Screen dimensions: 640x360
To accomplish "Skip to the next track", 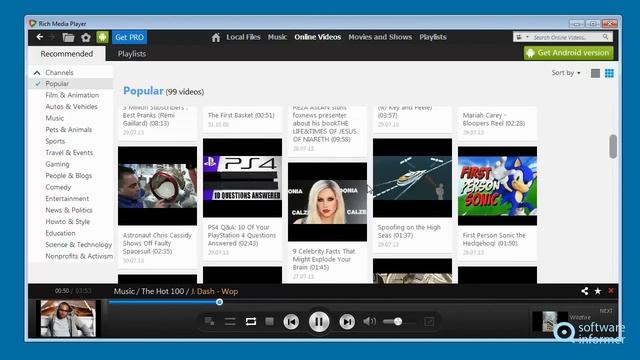I will pyautogui.click(x=347, y=322).
